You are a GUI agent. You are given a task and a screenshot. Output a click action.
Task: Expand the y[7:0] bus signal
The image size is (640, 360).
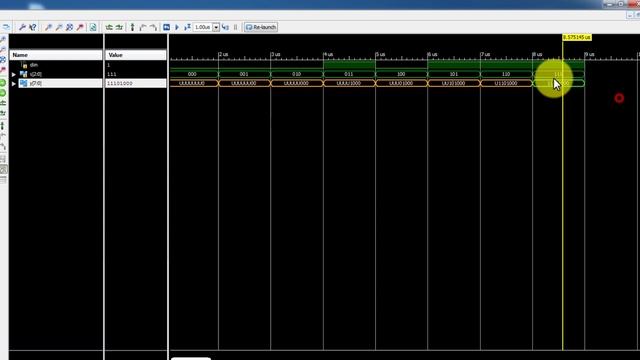(13, 83)
